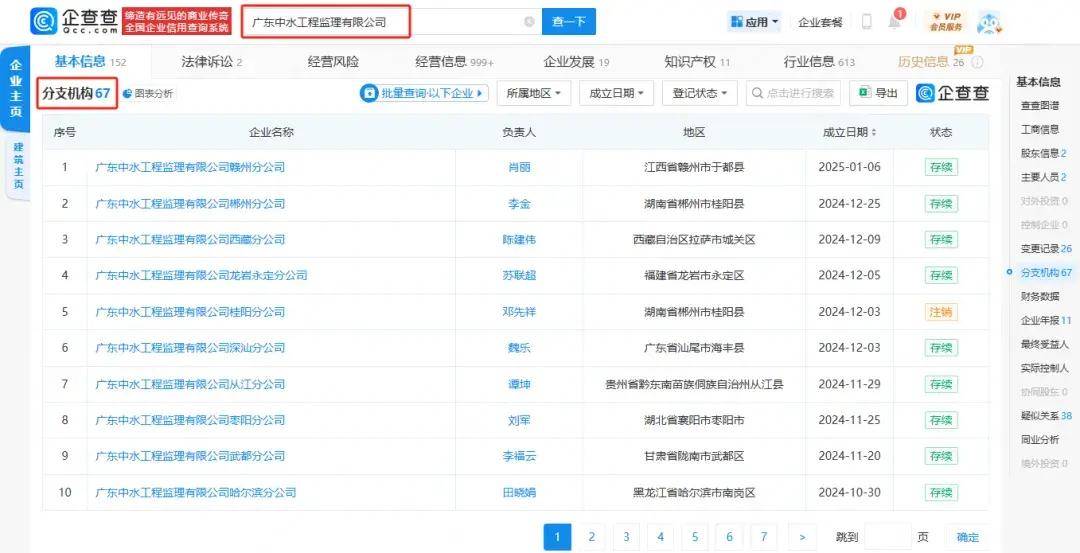Open person link 肖丽
The width and height of the screenshot is (1080, 553).
tap(519, 167)
